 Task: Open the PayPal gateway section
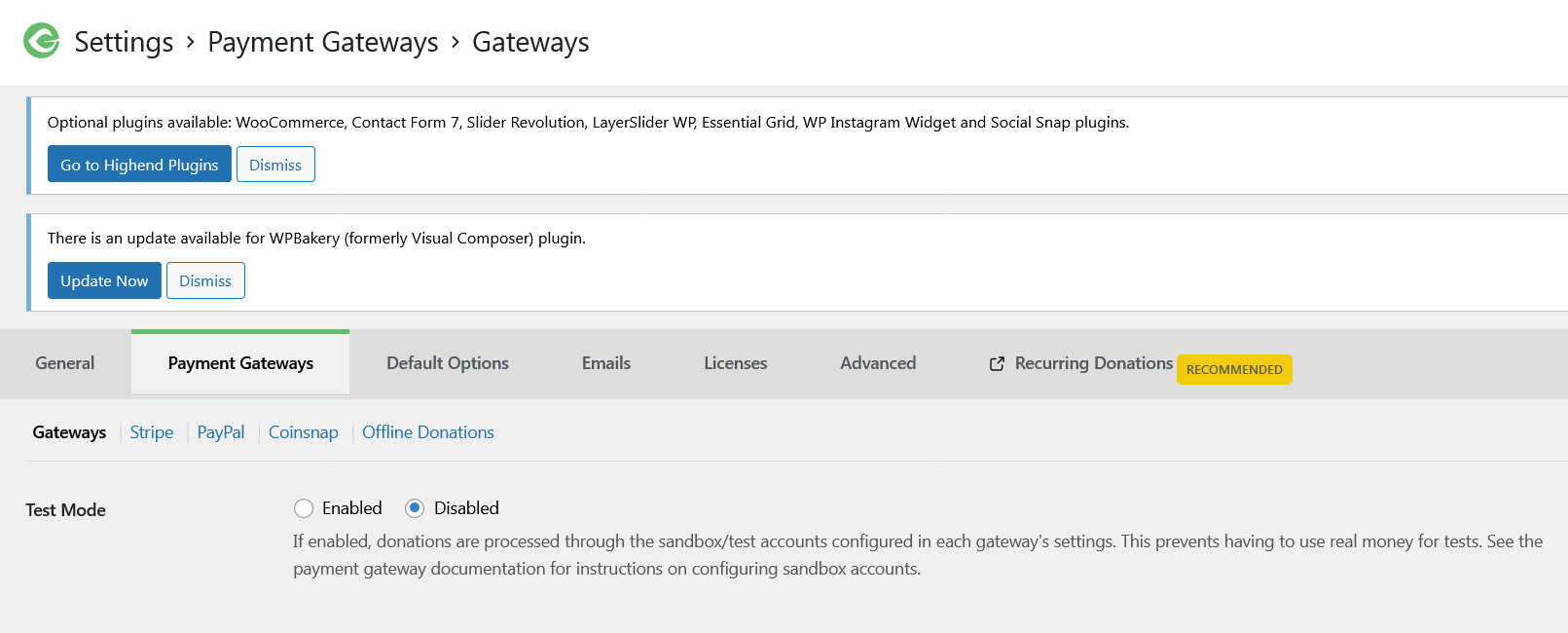point(221,432)
